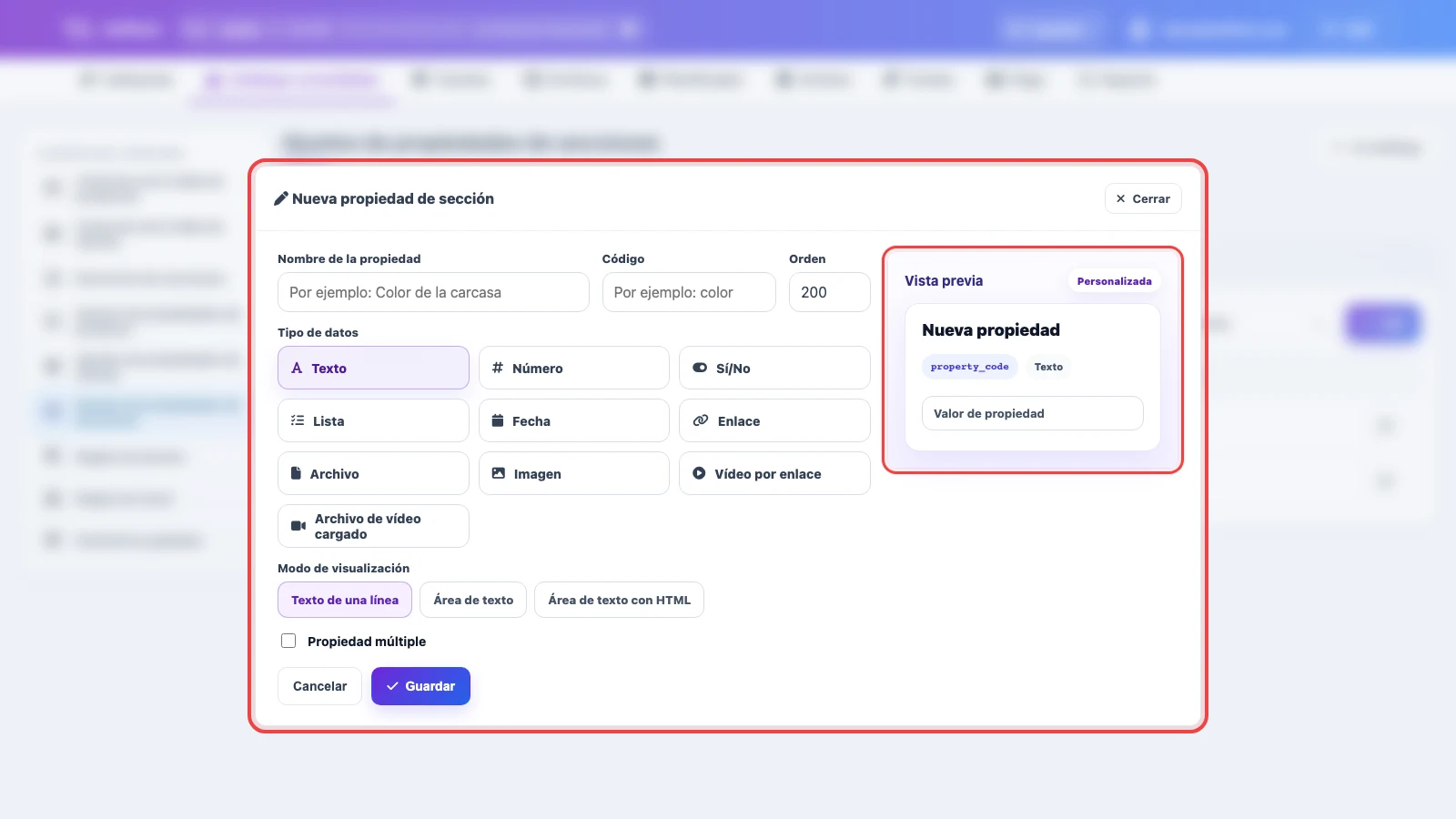Choose Área de texto con HTML mode

point(619,600)
